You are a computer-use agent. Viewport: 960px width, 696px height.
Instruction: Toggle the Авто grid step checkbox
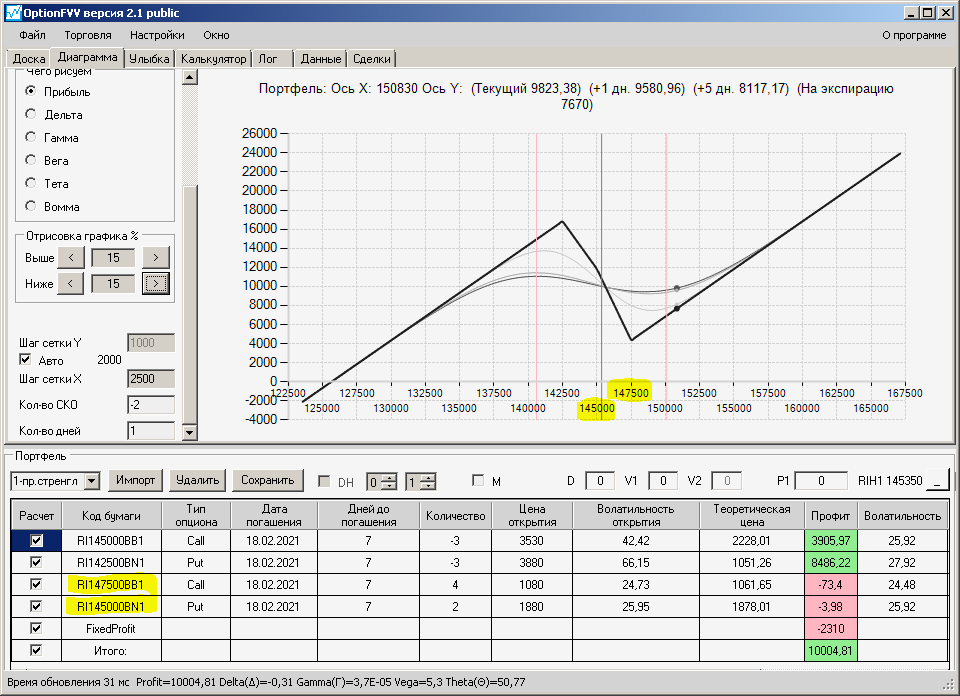[25, 359]
